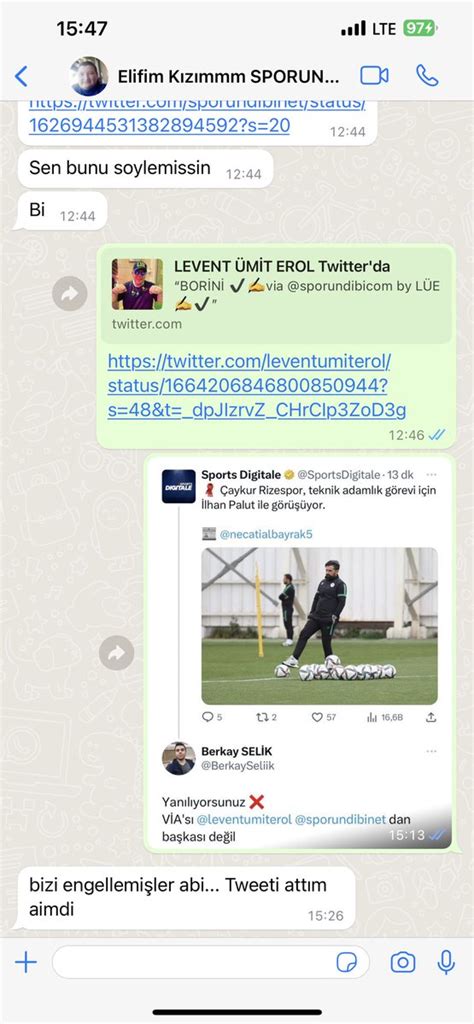Open the leventumiterol twitter status link

[257, 385]
